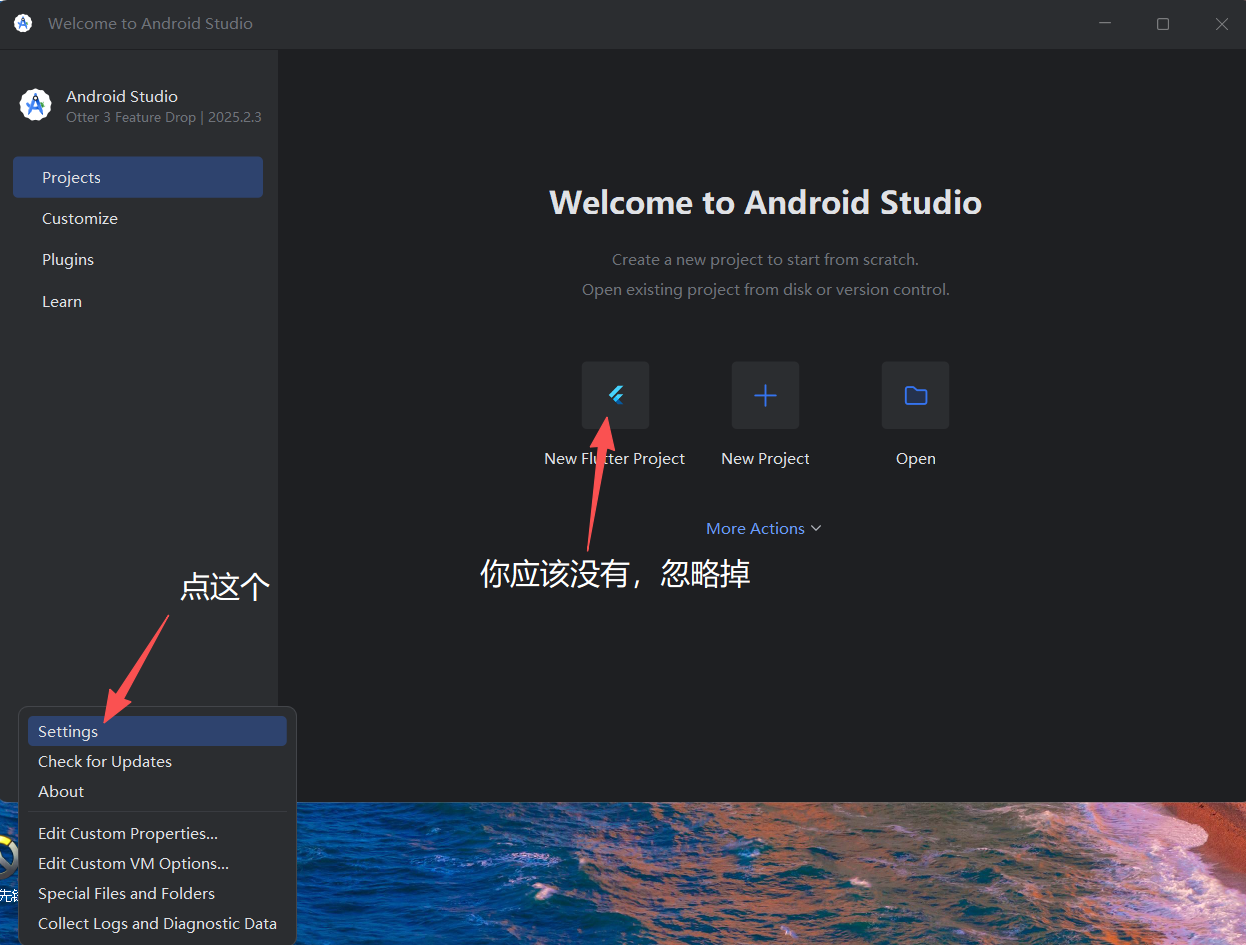Image resolution: width=1246 pixels, height=945 pixels.
Task: Click the New Flutter Project icon
Action: click(x=616, y=395)
